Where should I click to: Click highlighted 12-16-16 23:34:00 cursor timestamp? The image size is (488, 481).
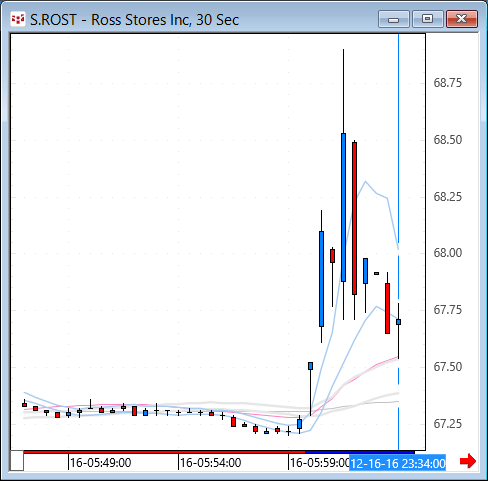click(x=397, y=463)
